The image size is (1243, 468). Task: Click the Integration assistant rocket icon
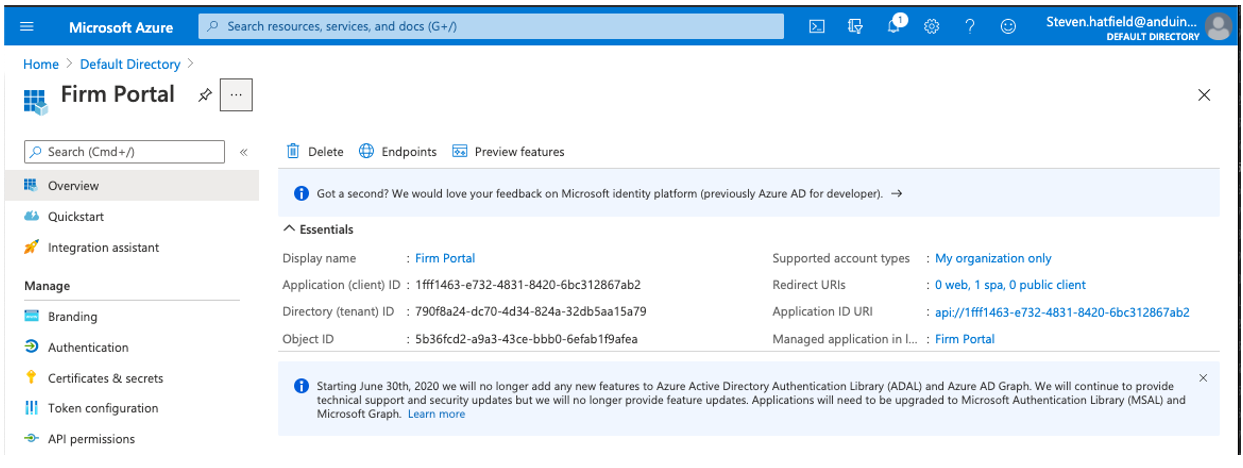click(31, 248)
